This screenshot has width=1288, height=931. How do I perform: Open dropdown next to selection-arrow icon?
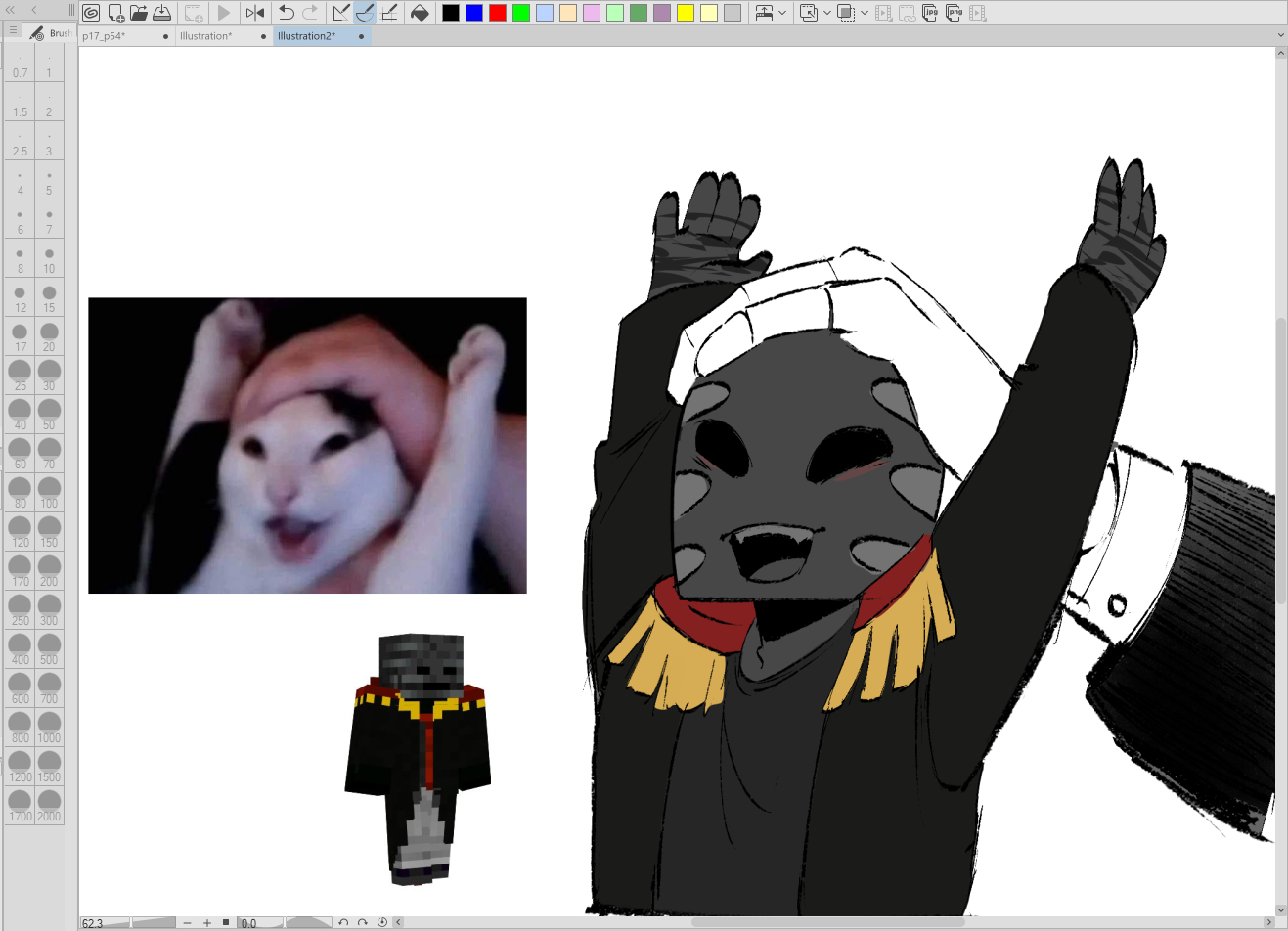(826, 13)
